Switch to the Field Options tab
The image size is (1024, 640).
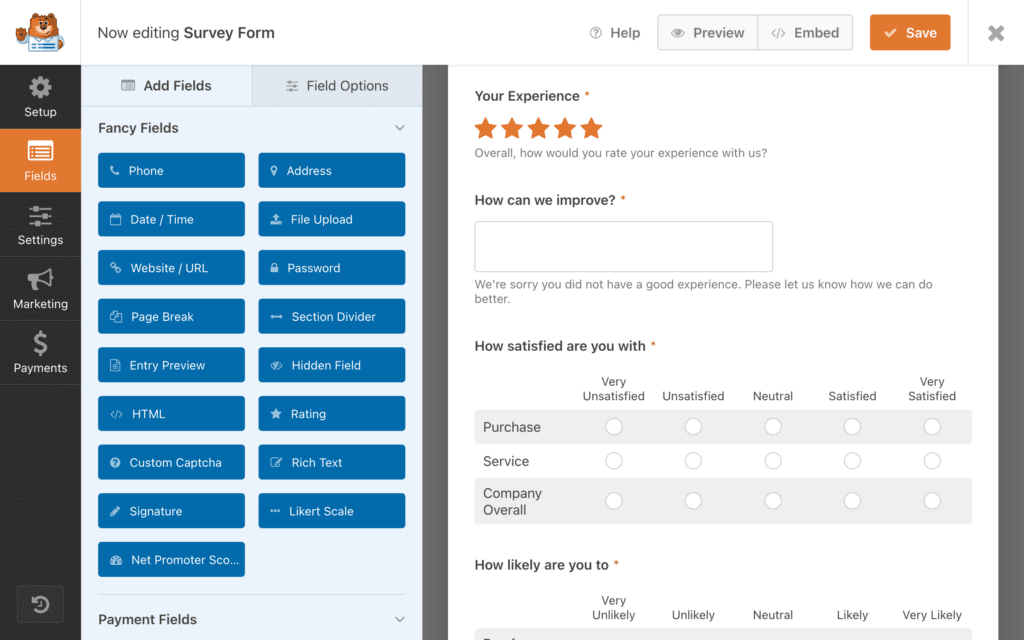[336, 85]
